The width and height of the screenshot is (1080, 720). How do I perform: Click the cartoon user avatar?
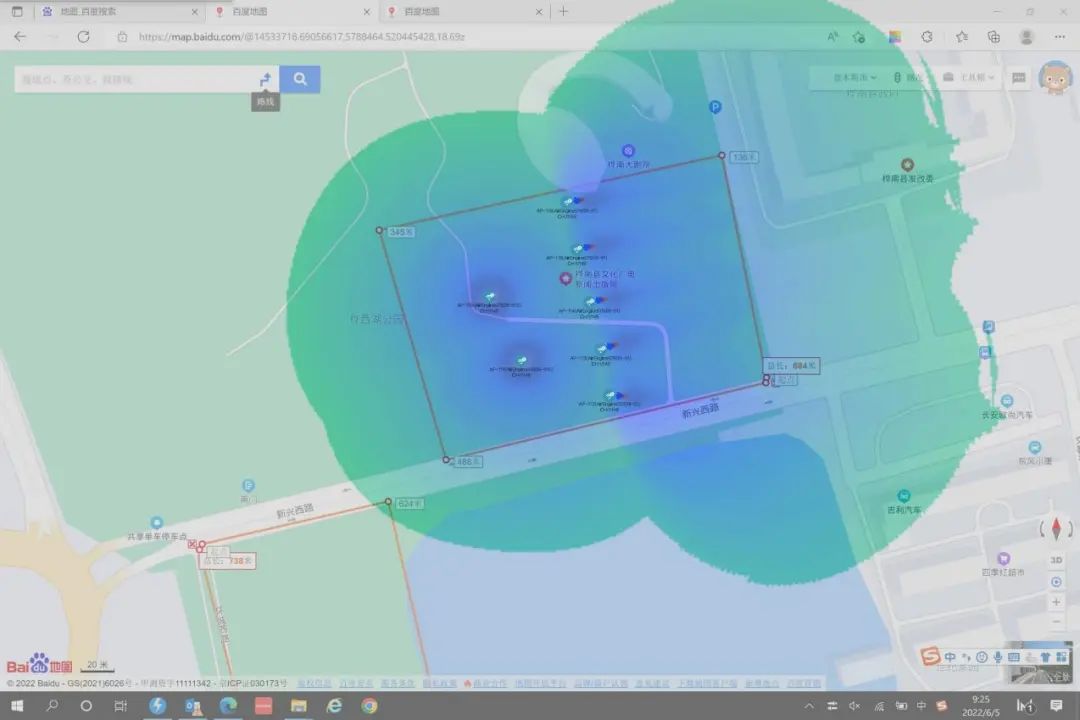coord(1055,77)
